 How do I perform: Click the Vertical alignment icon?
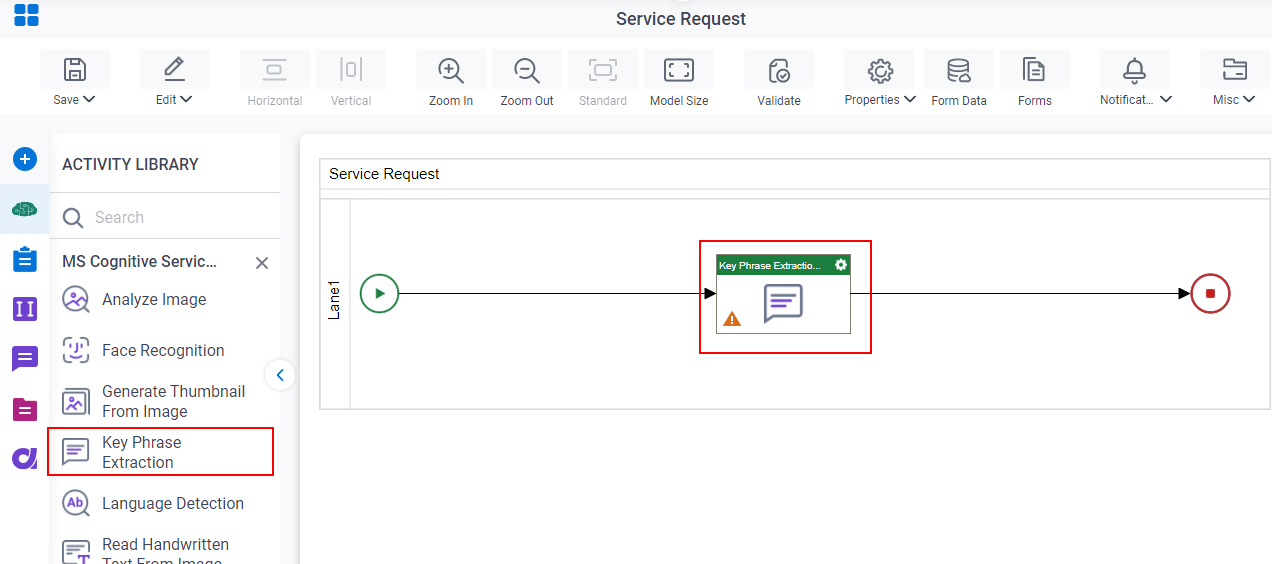click(351, 69)
